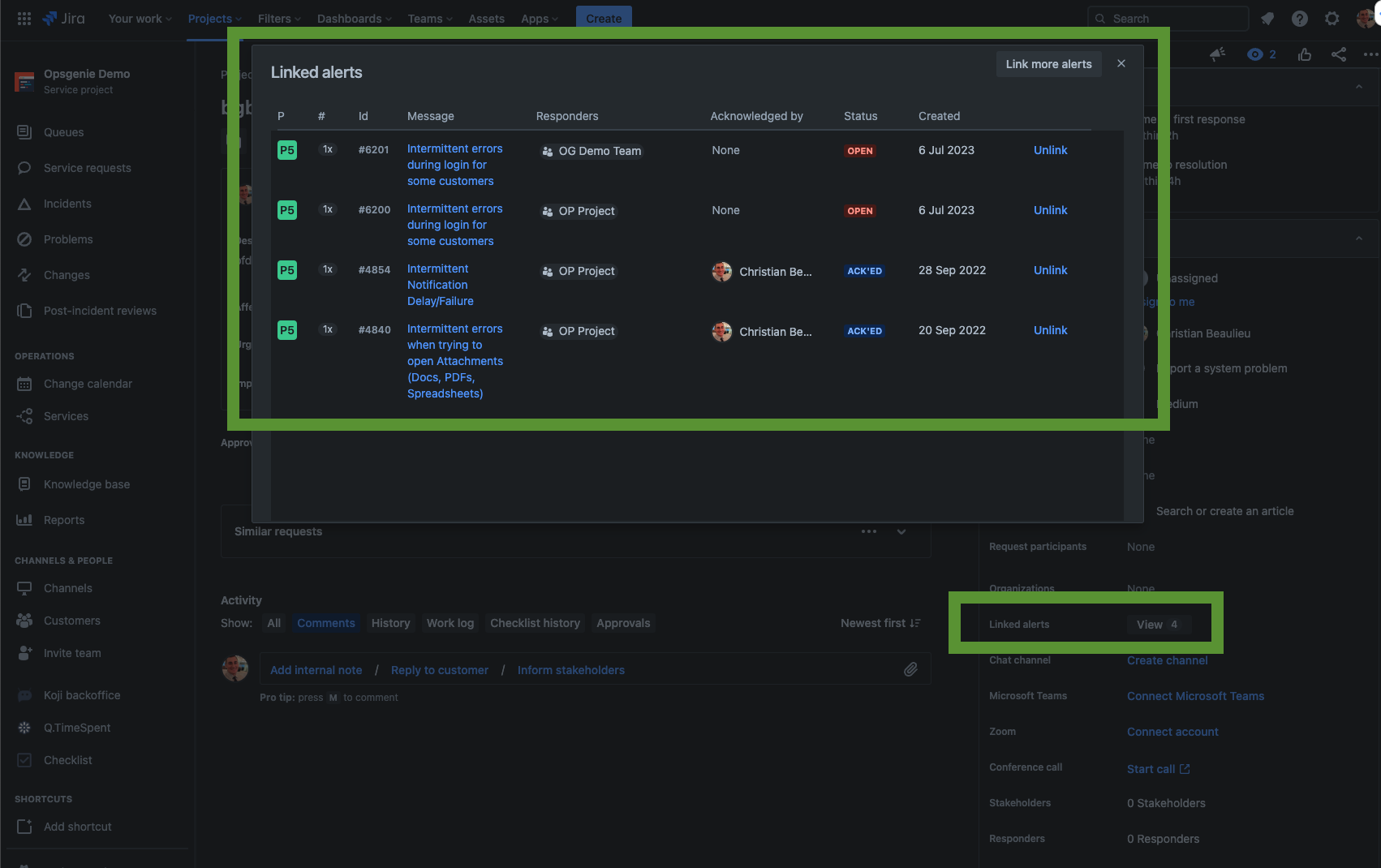The image size is (1381, 868).
Task: Open the Apps dropdown
Action: pos(540,19)
